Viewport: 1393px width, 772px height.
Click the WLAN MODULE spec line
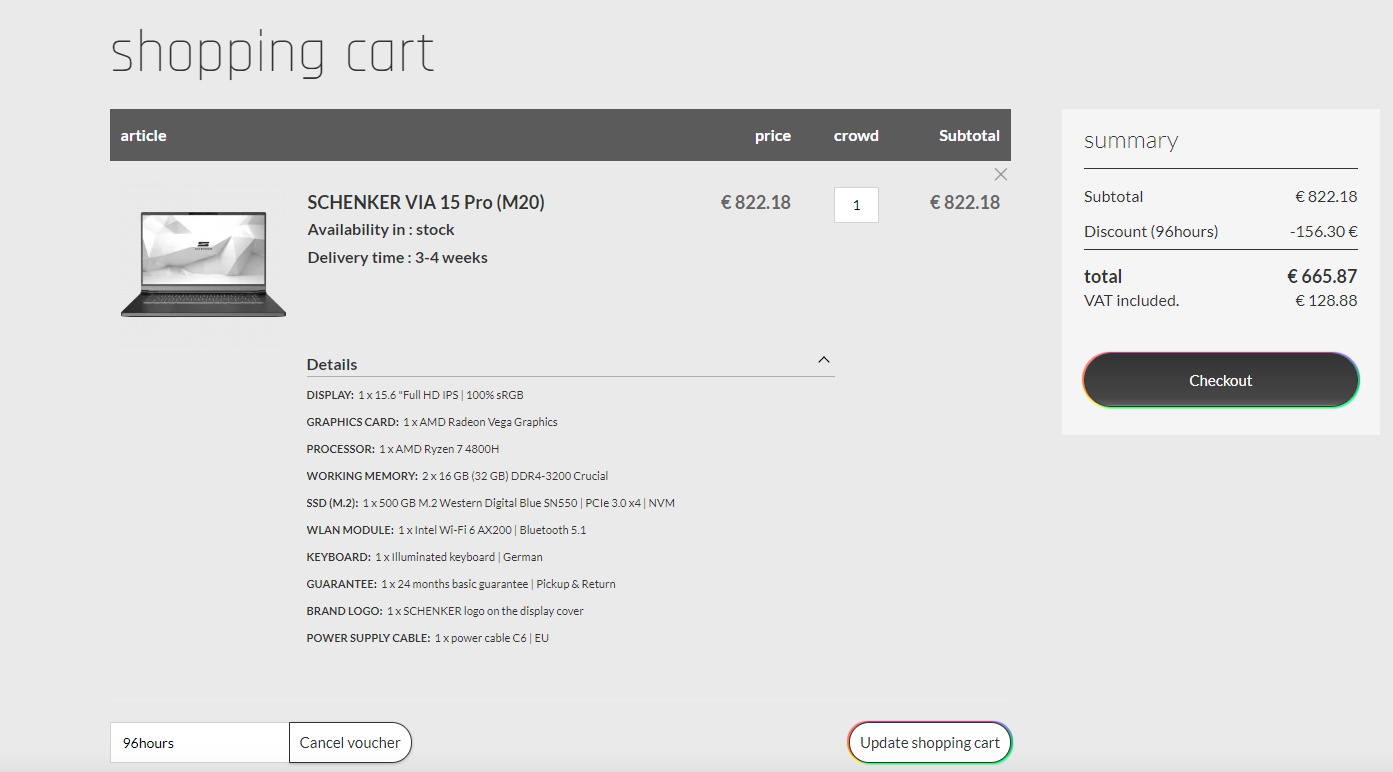click(446, 530)
